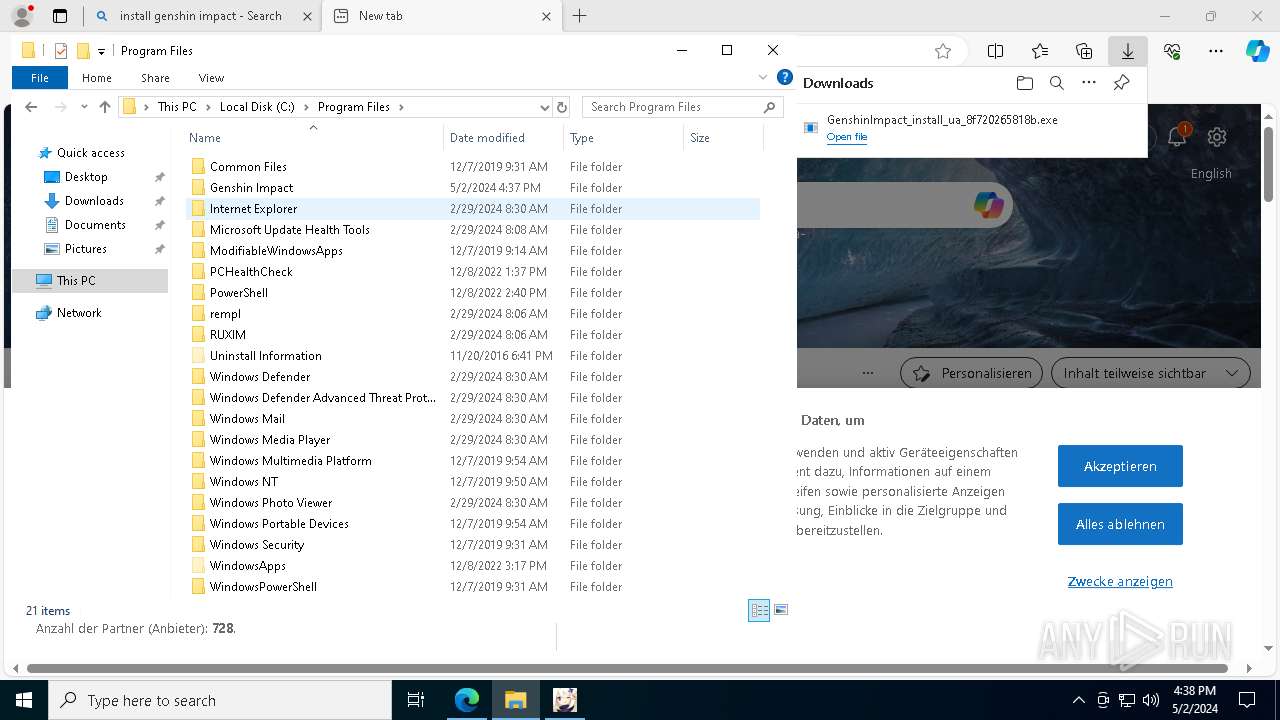Open taskbar volume control
Viewport: 1280px width, 720px height.
coord(1151,700)
